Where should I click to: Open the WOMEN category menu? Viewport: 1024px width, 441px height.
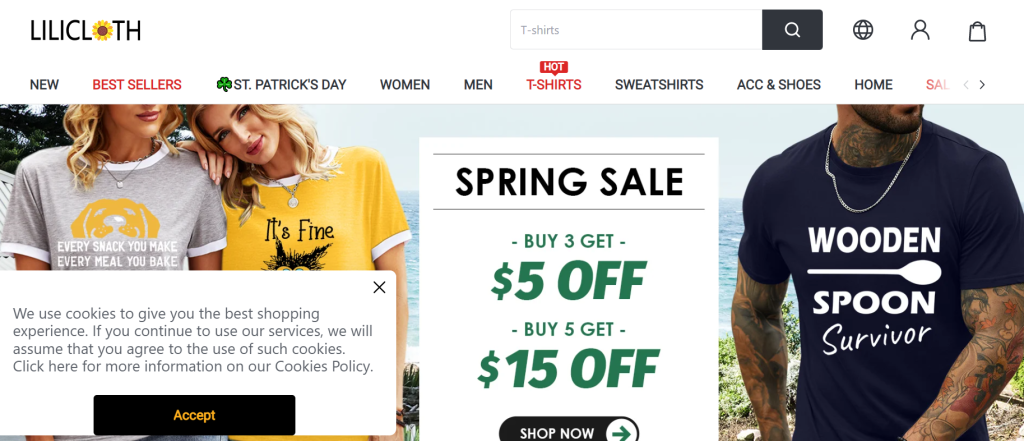point(405,85)
